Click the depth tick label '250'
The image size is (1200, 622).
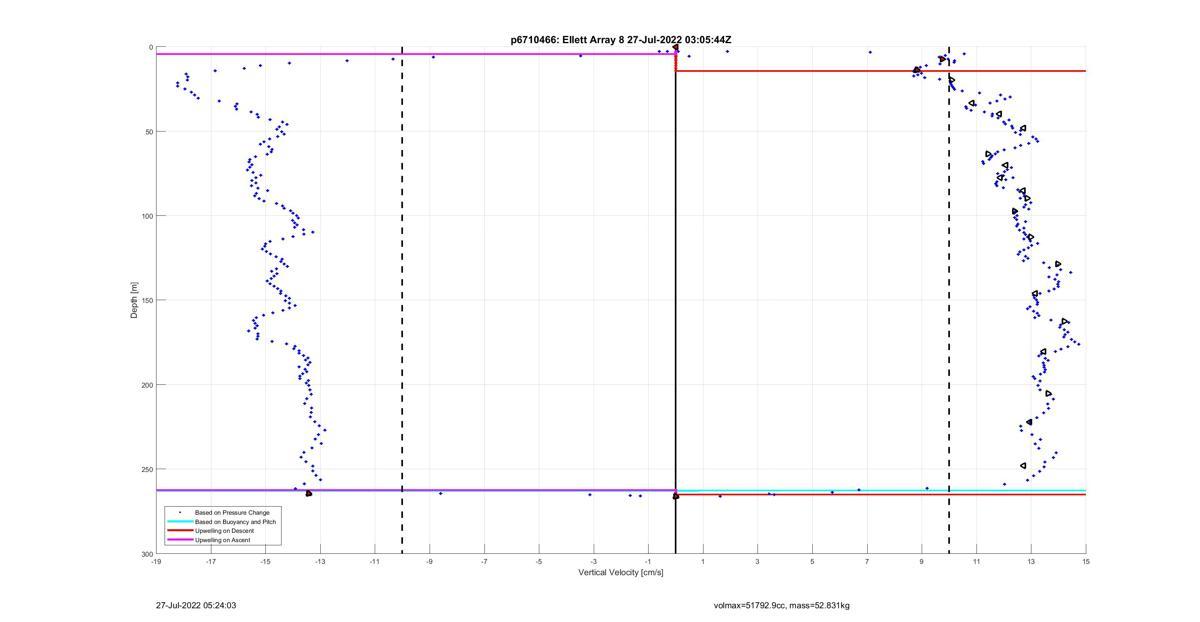(x=146, y=469)
